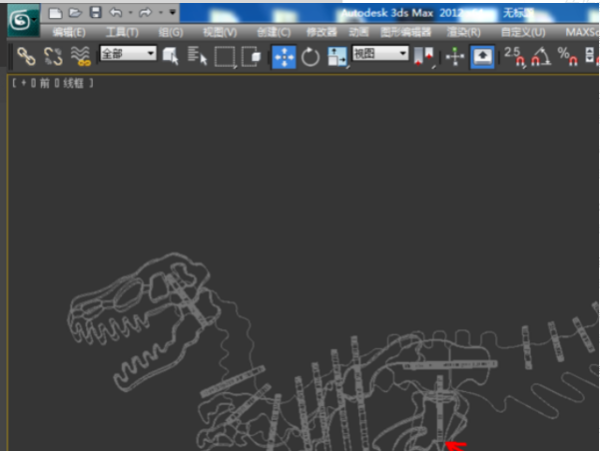This screenshot has width=600, height=451.
Task: Undo the last action
Action: click(x=116, y=13)
